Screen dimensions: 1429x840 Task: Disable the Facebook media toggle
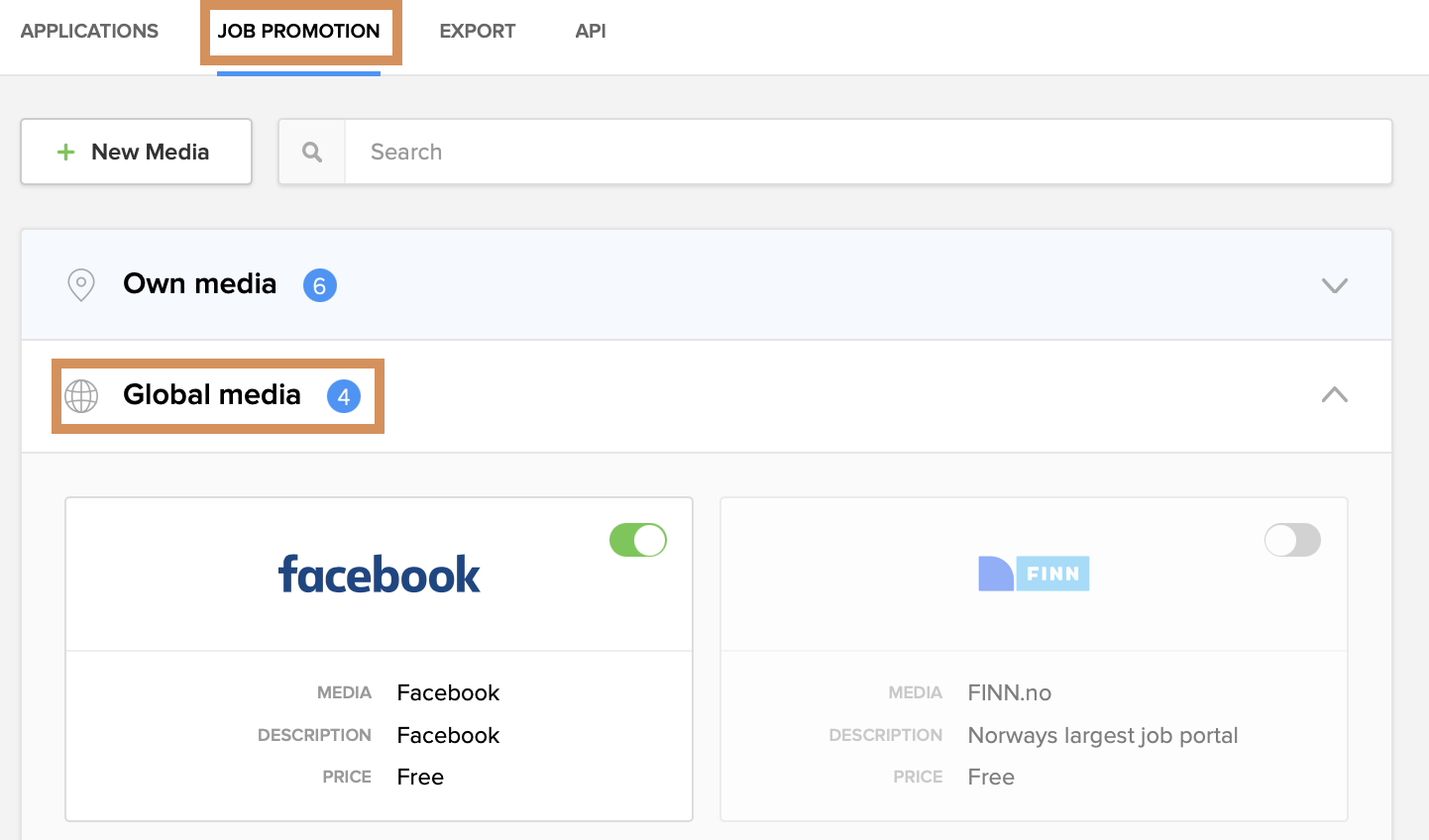pos(638,540)
